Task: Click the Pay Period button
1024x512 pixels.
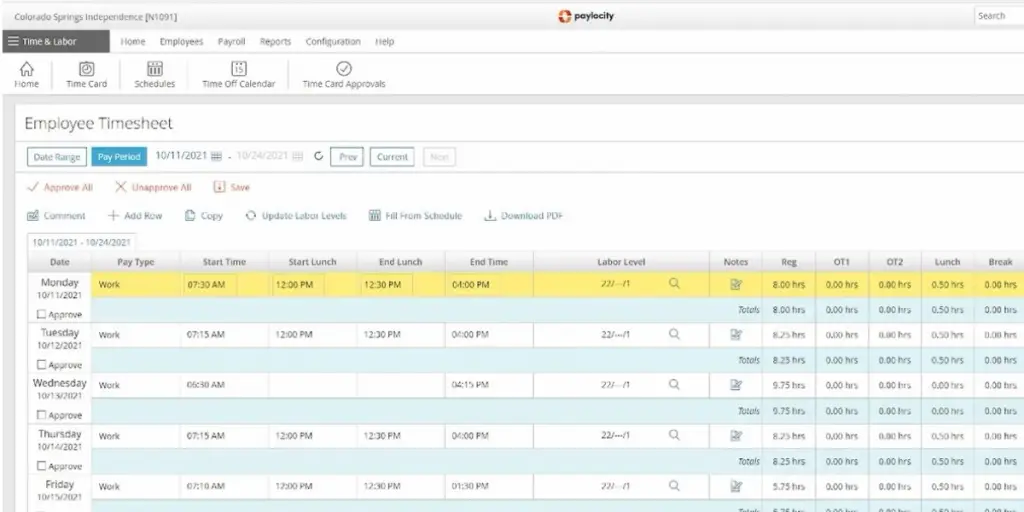Action: (119, 157)
